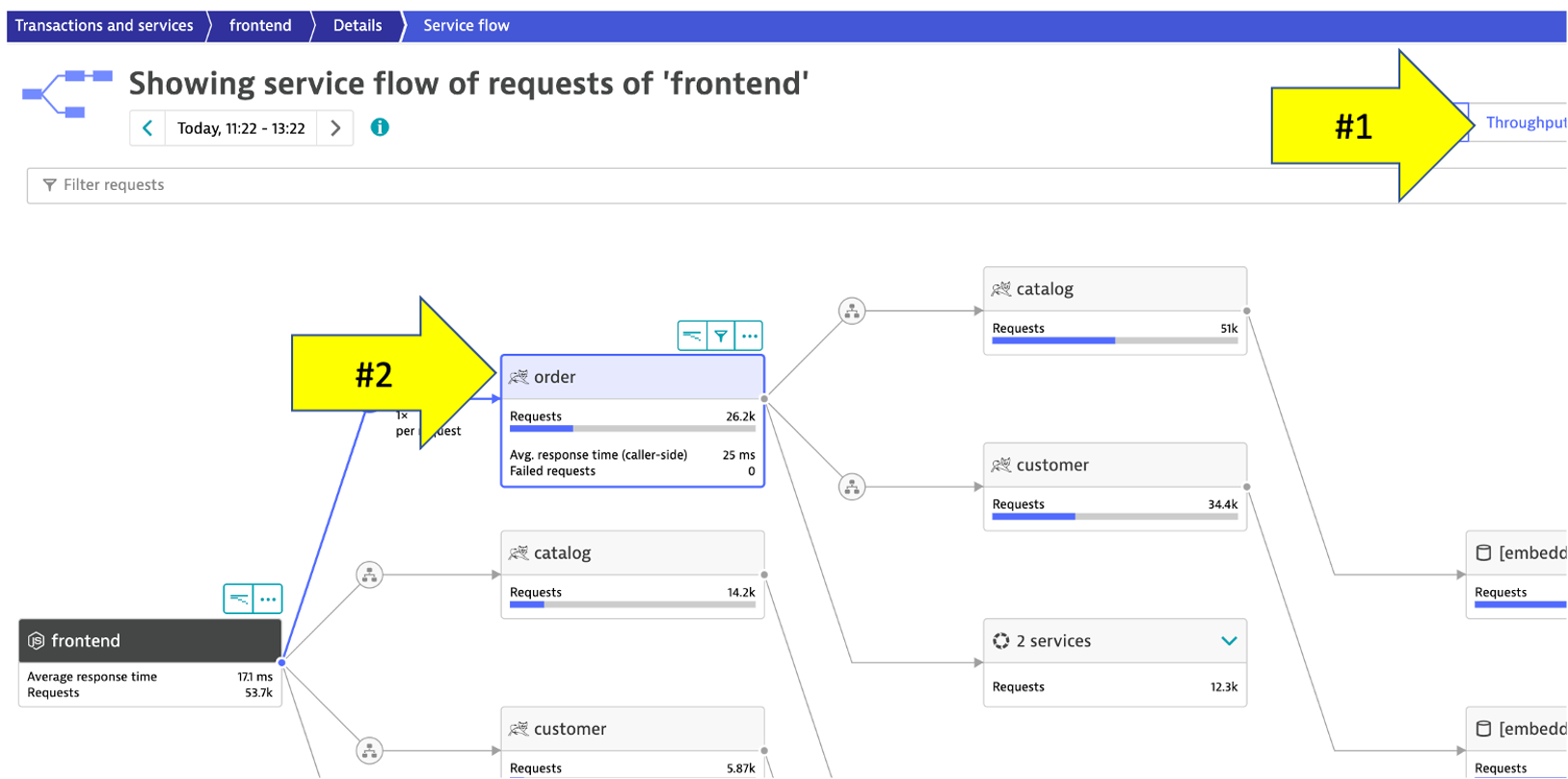
Task: Click the load balancer icon before top catalog
Action: [852, 310]
